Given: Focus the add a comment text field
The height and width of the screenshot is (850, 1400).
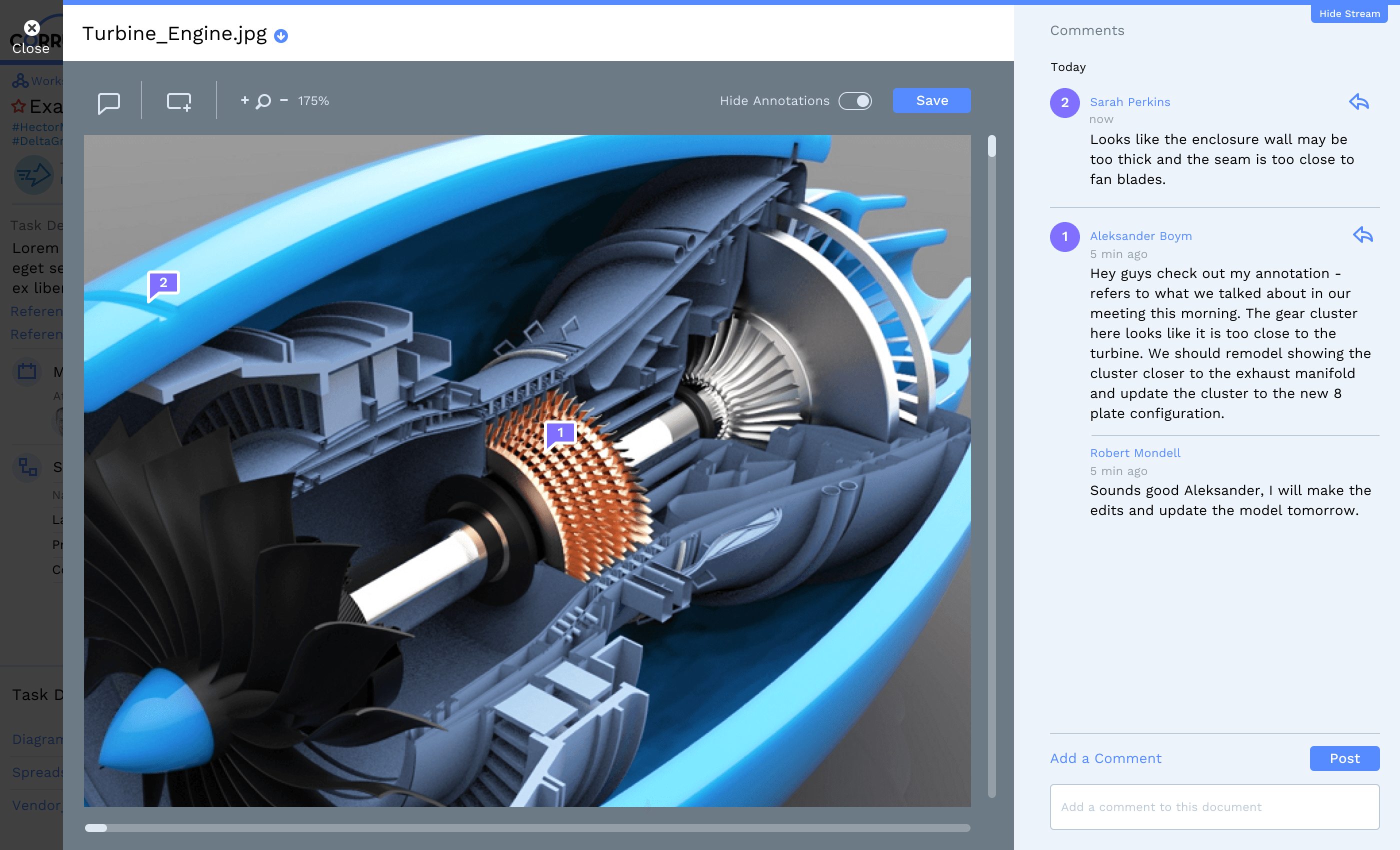Looking at the screenshot, I should tap(1214, 806).
